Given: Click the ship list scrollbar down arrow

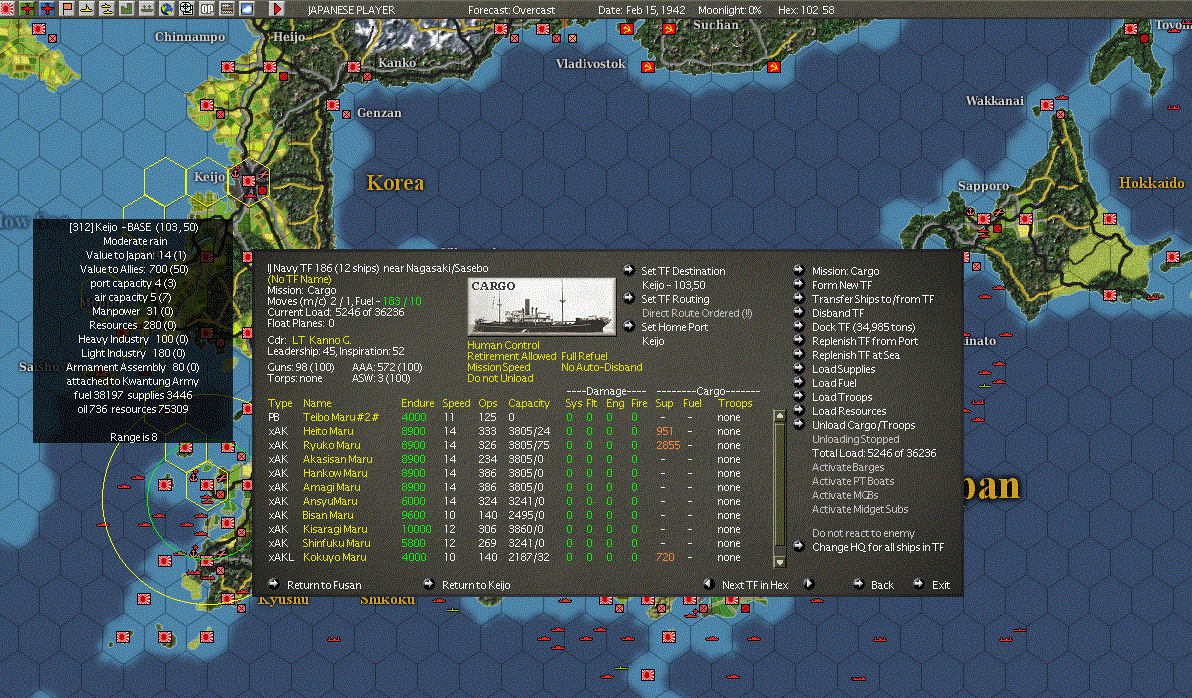Looking at the screenshot, I should coord(779,562).
